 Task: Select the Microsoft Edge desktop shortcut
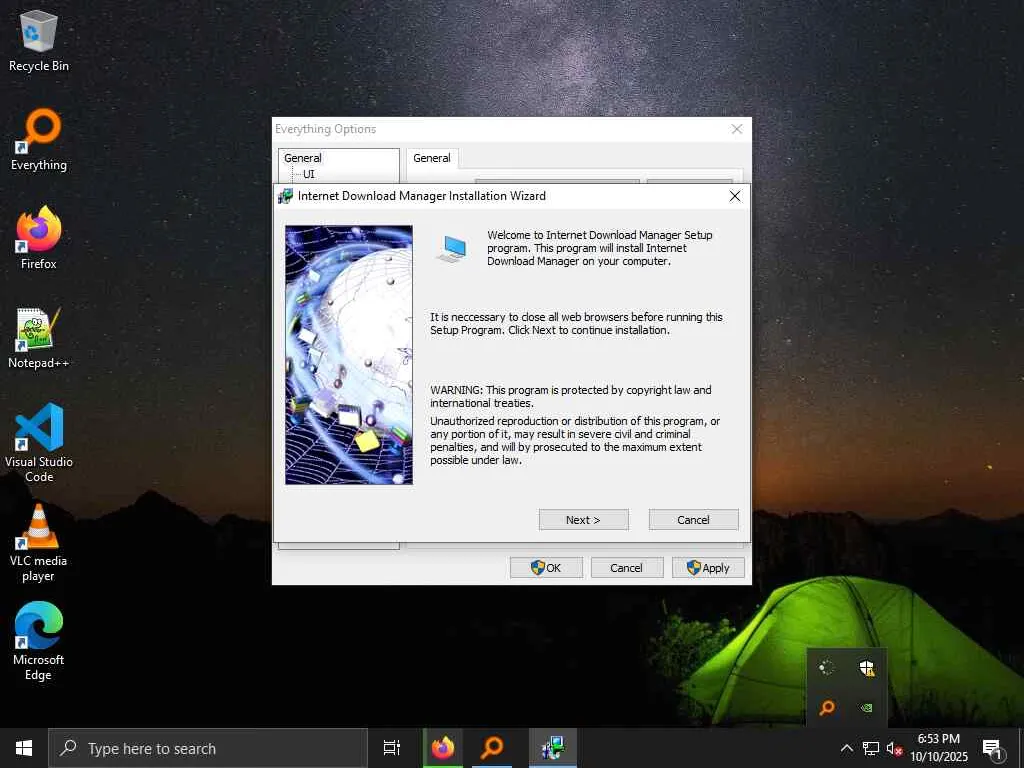(x=39, y=641)
